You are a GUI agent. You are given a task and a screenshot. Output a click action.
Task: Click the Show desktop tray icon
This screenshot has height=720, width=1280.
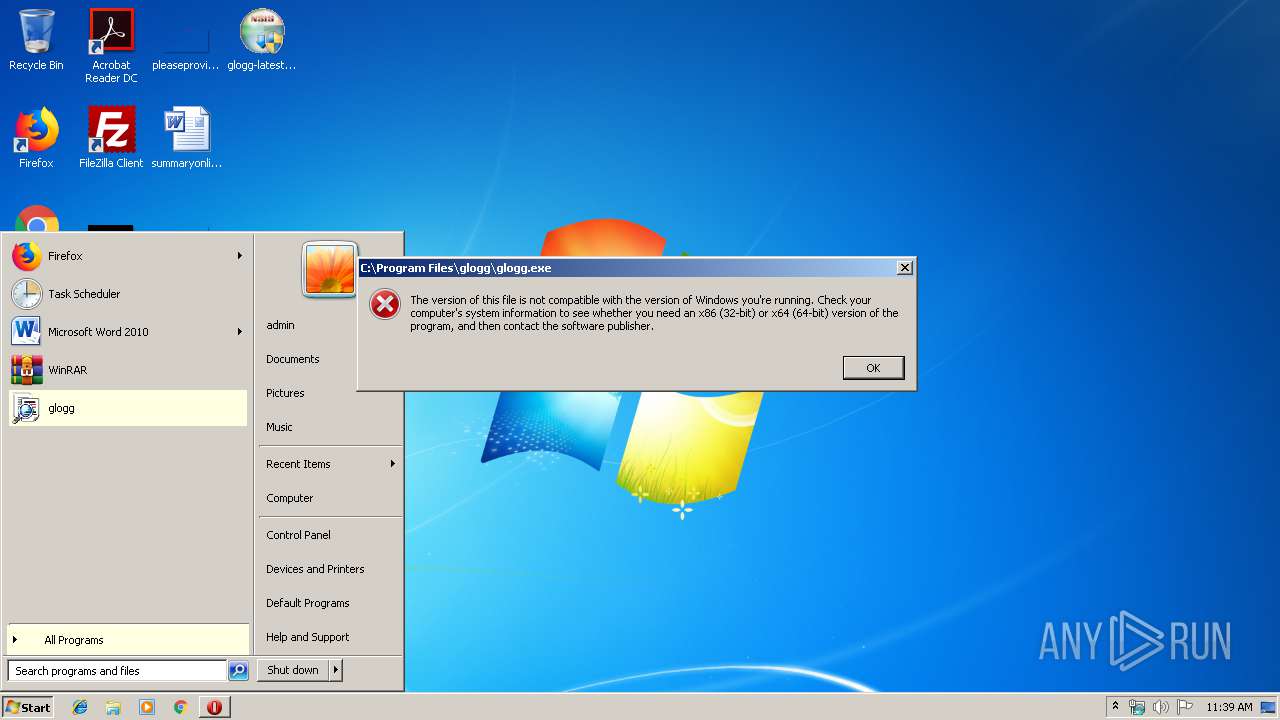[x=1268, y=707]
